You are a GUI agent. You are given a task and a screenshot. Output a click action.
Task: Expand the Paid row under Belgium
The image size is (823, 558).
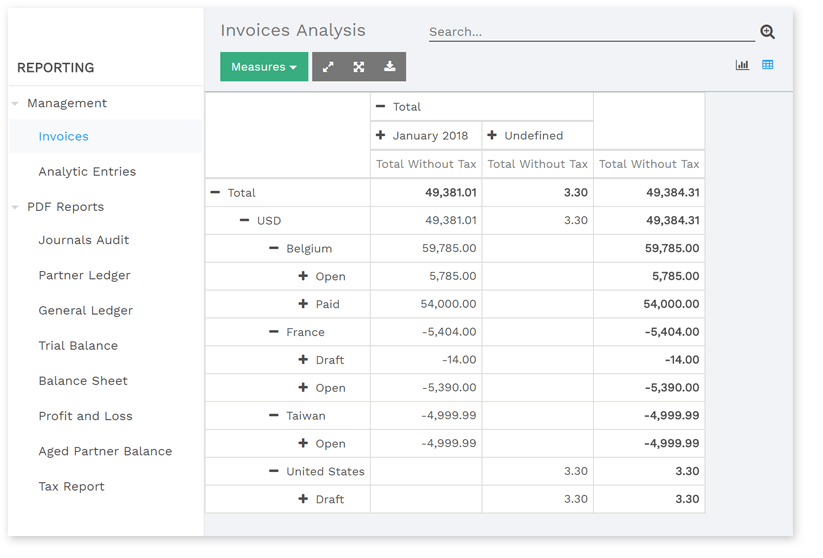coord(303,304)
